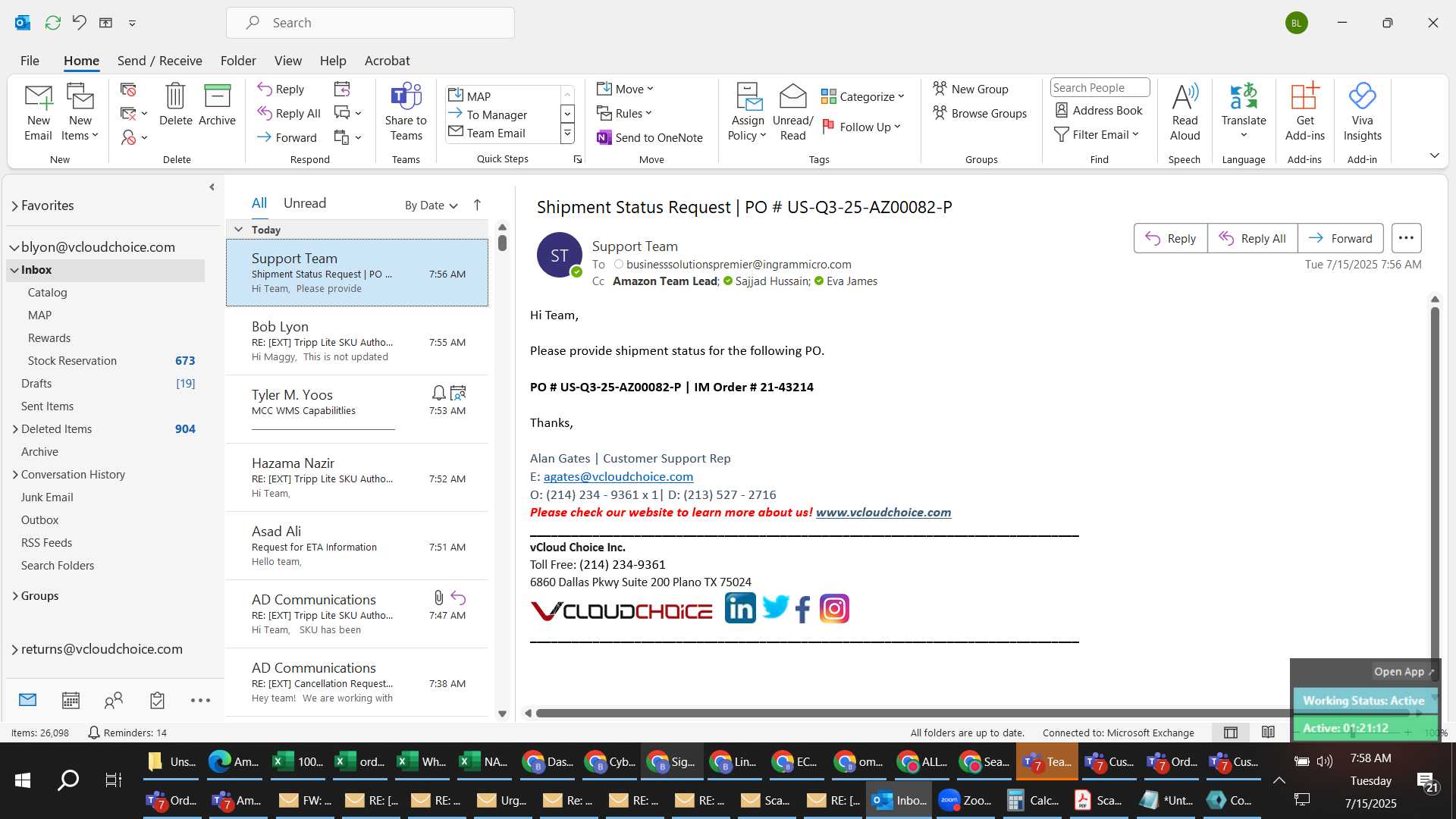Click ribbon Reply All button

click(289, 113)
